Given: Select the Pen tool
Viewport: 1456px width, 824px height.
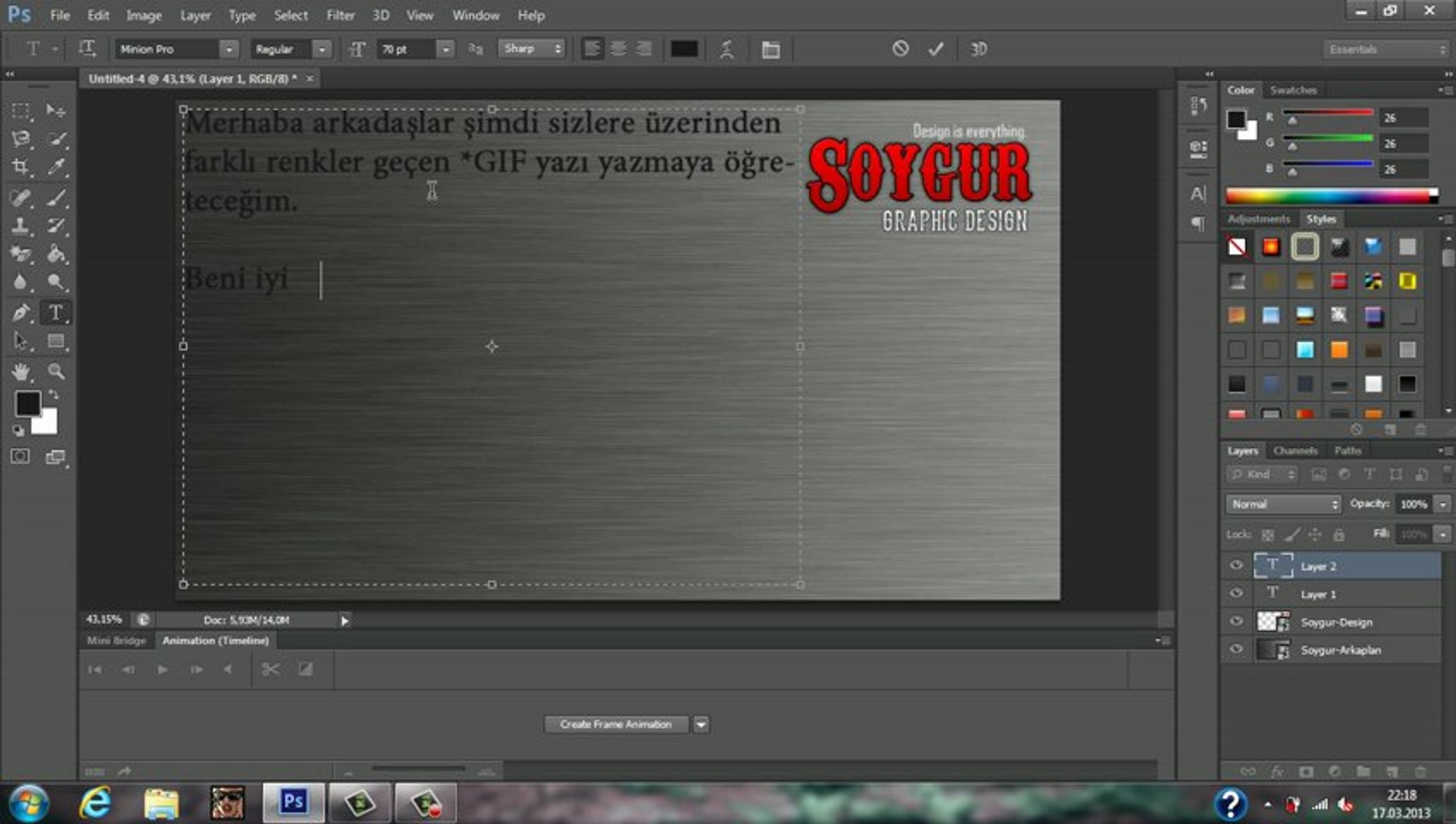Looking at the screenshot, I should click(x=21, y=313).
